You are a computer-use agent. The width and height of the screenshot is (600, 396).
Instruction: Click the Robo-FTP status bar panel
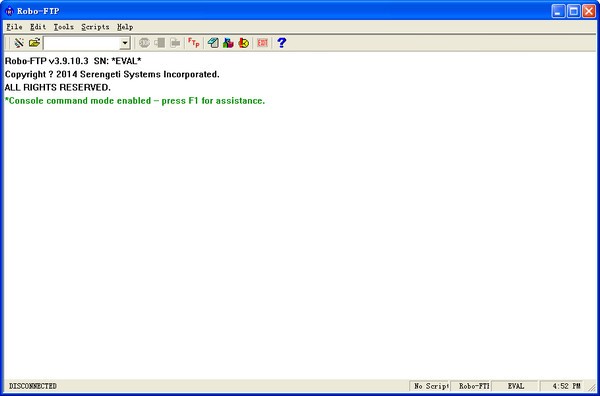pyautogui.click(x=471, y=386)
